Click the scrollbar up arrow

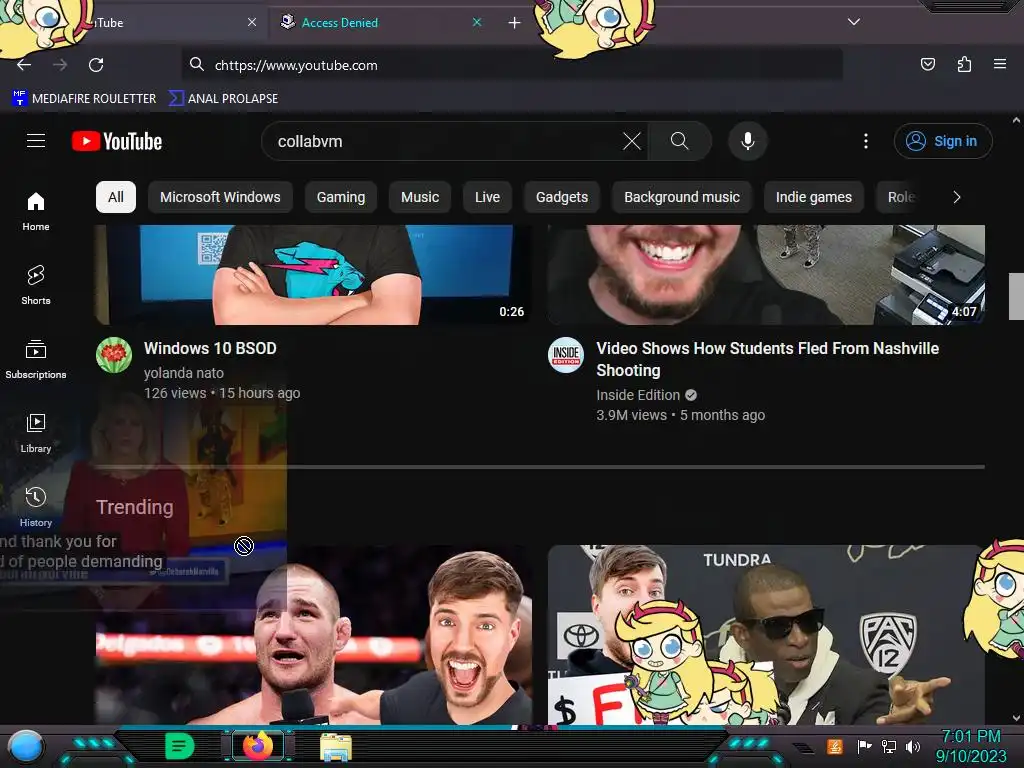click(1016, 120)
